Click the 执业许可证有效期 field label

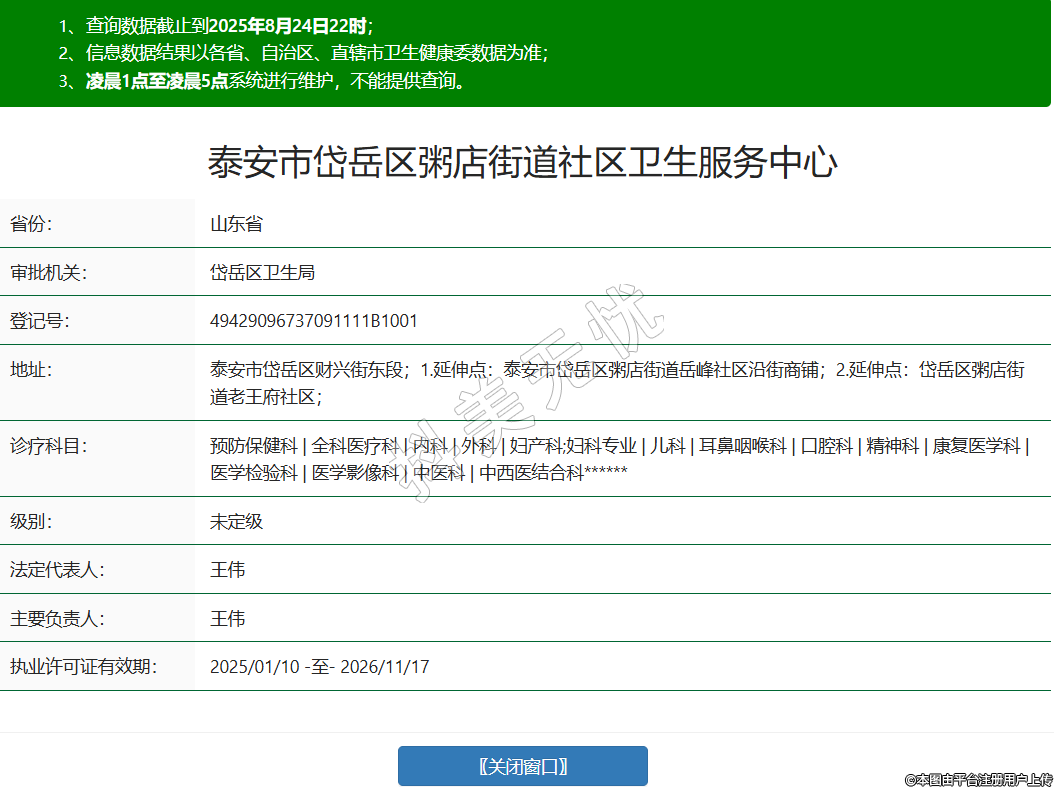pos(83,666)
